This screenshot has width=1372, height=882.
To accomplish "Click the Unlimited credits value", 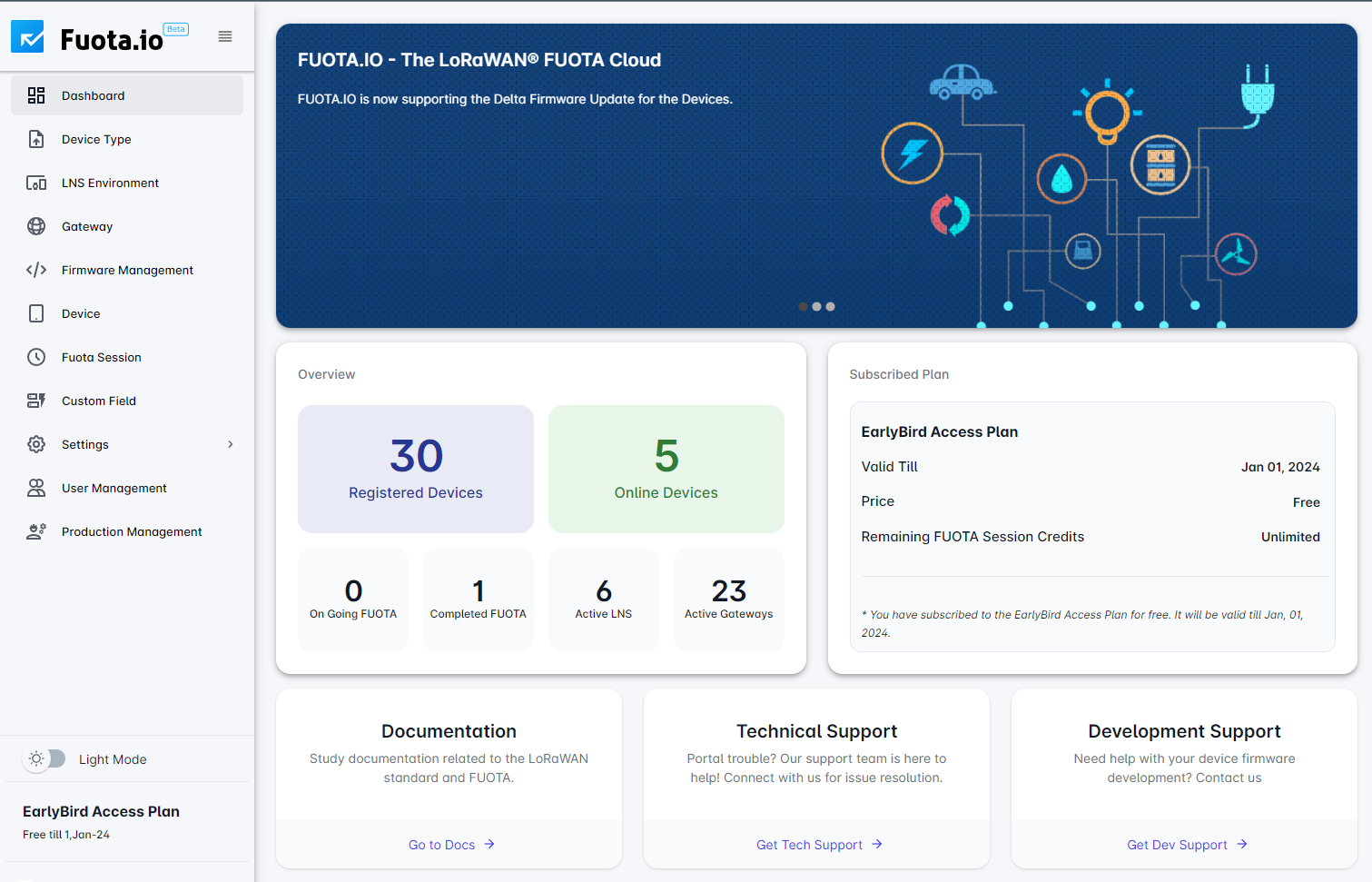I will [1290, 537].
